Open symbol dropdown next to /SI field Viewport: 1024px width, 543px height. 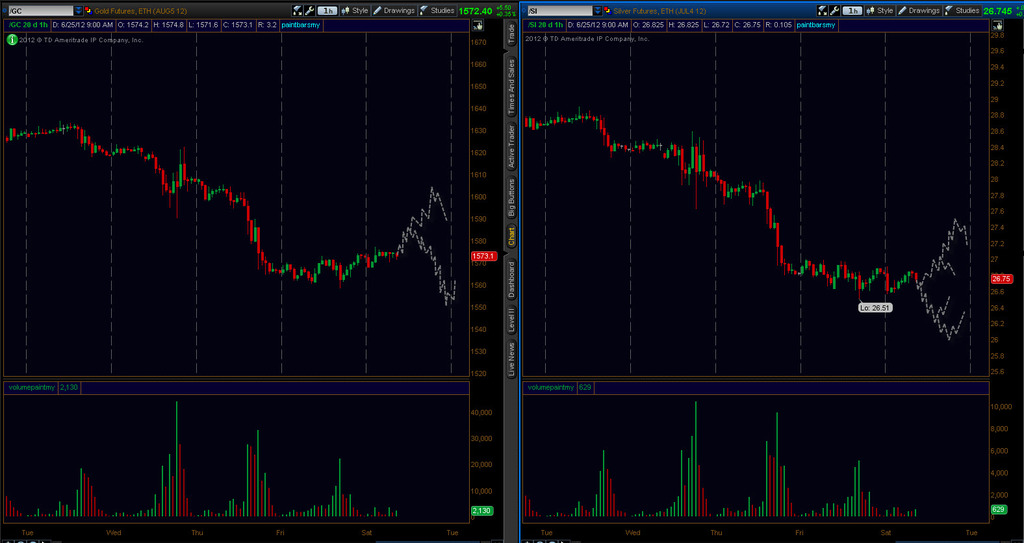(599, 10)
